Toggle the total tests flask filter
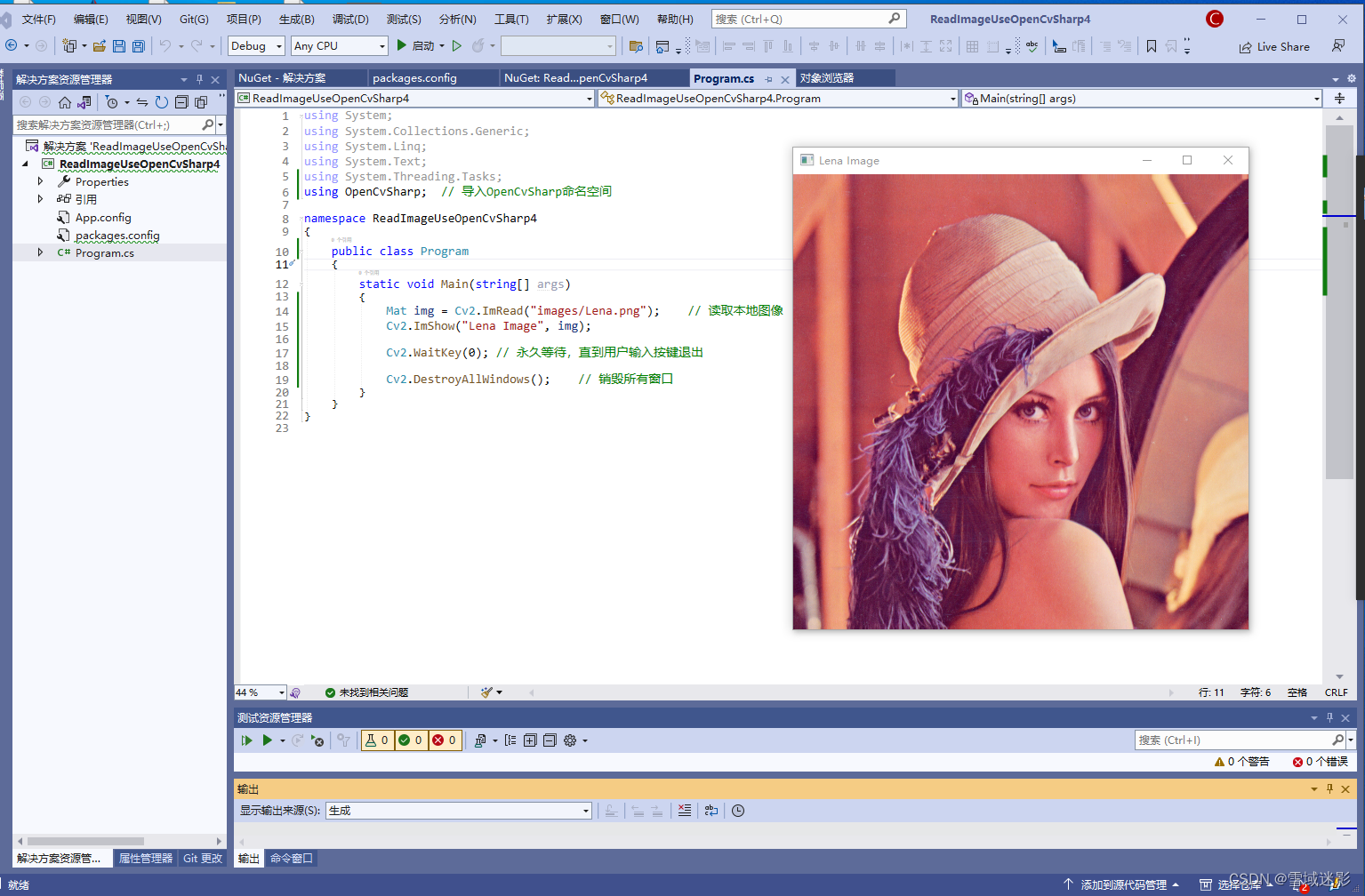 (378, 740)
